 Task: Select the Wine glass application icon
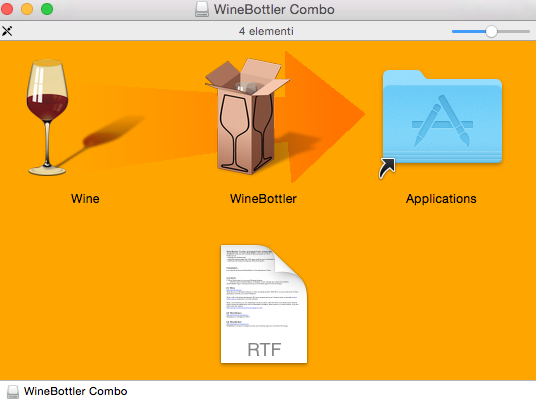click(48, 117)
